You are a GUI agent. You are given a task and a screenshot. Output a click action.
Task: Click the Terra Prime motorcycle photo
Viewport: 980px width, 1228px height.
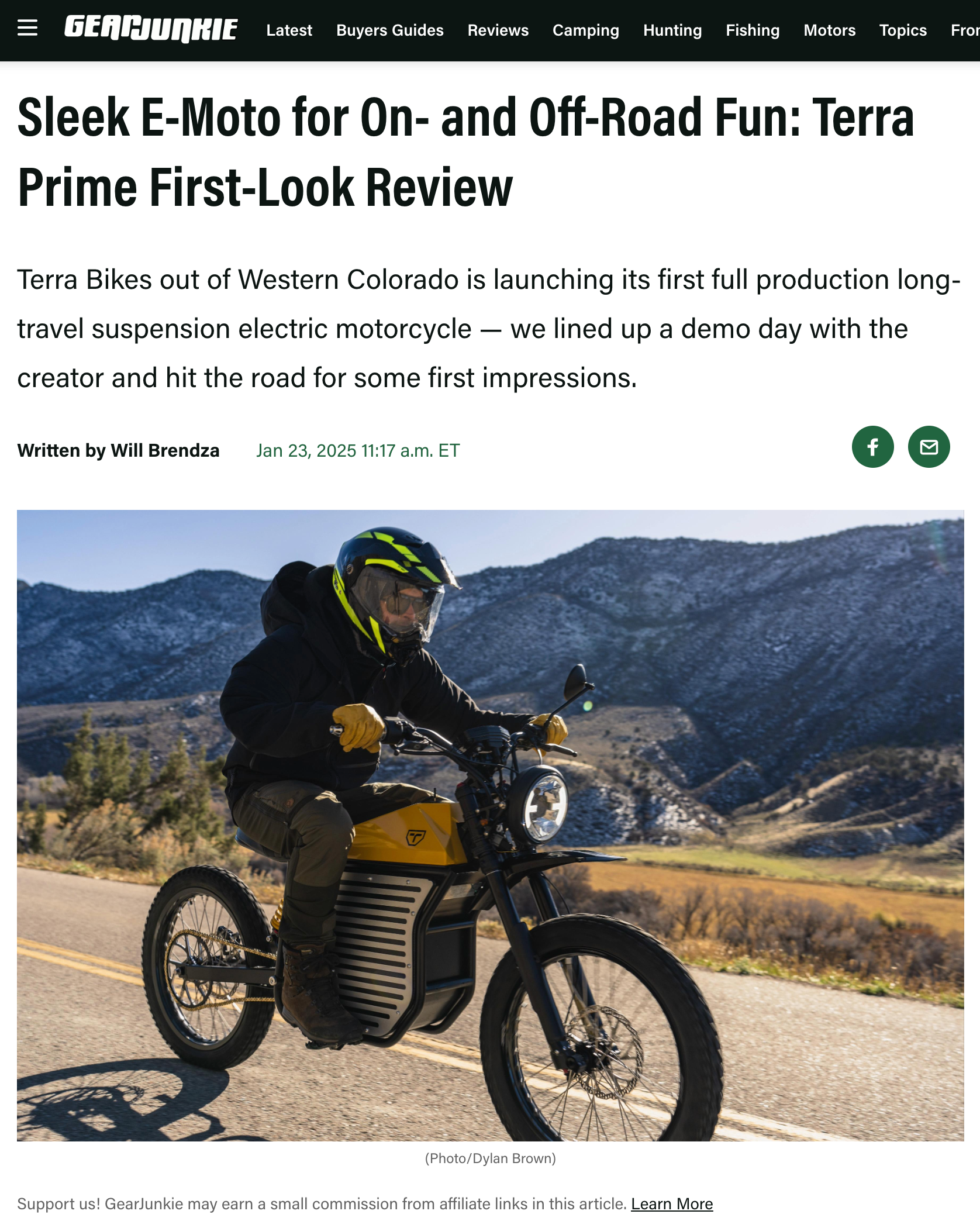click(490, 825)
